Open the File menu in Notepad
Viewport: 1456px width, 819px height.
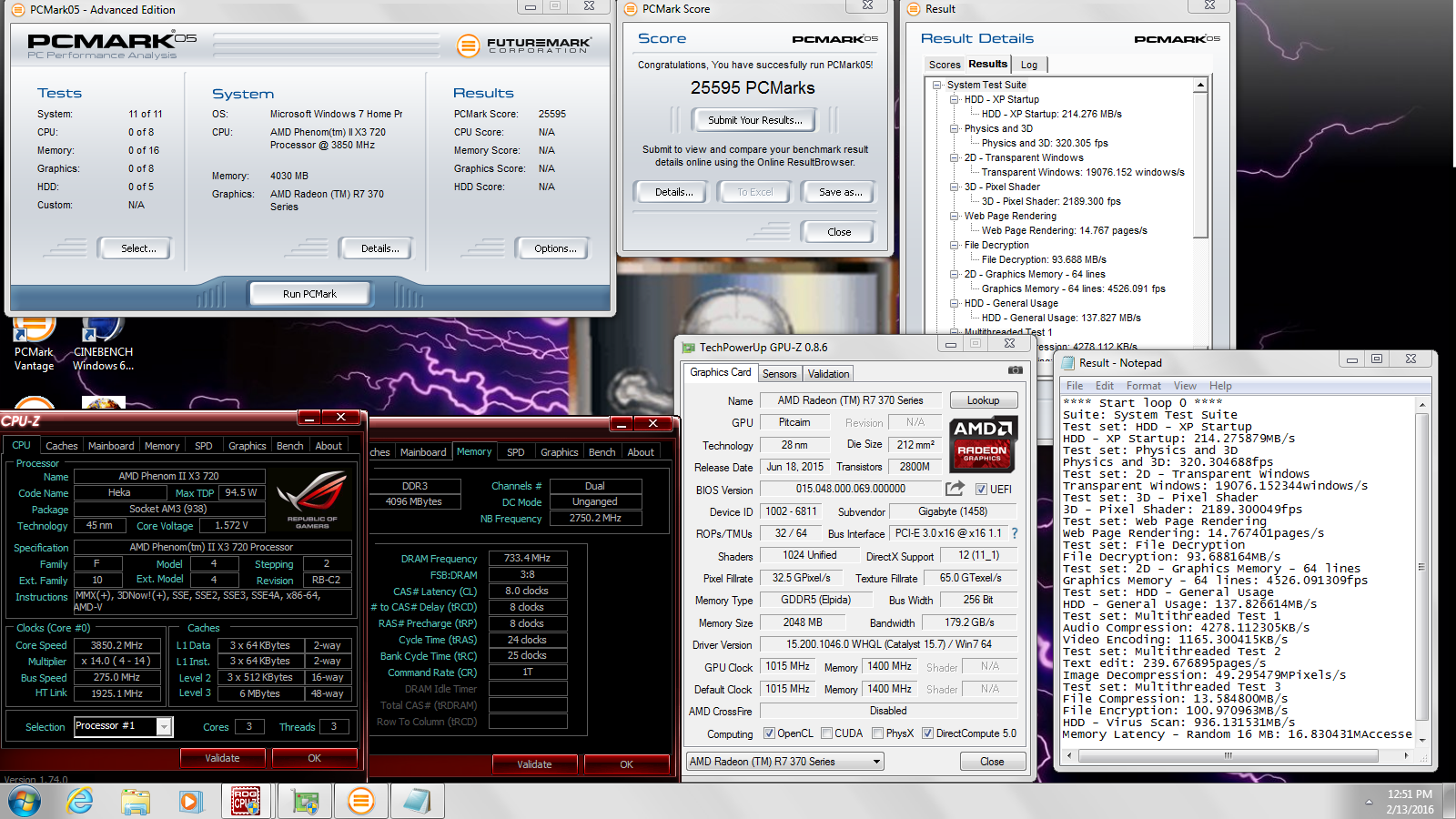pyautogui.click(x=1075, y=386)
